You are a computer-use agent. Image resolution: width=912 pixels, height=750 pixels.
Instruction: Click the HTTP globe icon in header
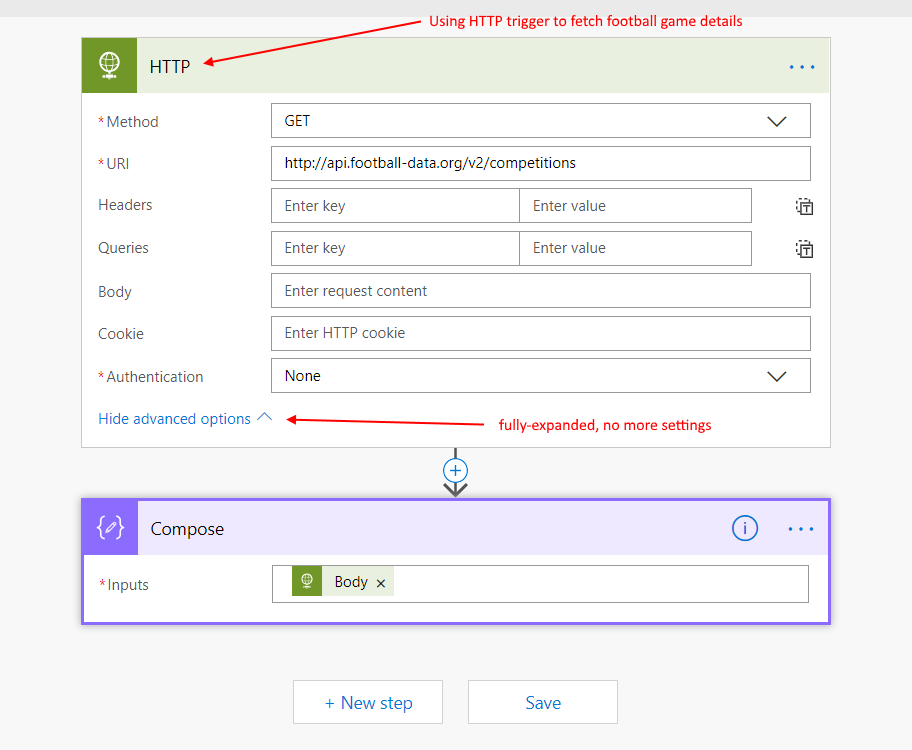point(109,66)
